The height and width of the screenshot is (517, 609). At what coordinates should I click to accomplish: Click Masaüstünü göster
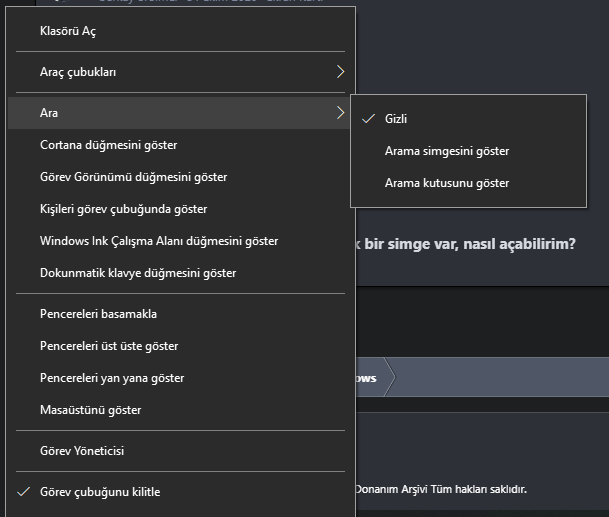(x=90, y=410)
